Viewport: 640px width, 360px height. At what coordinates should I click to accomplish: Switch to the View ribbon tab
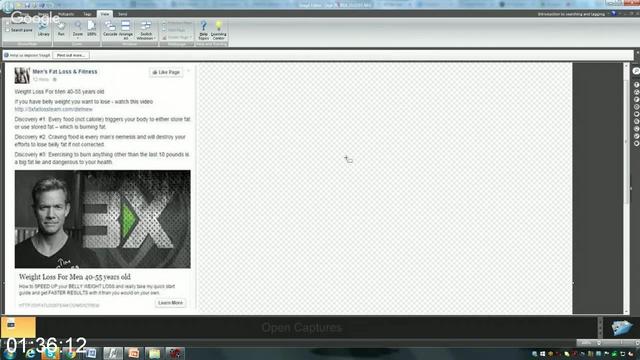click(x=104, y=14)
